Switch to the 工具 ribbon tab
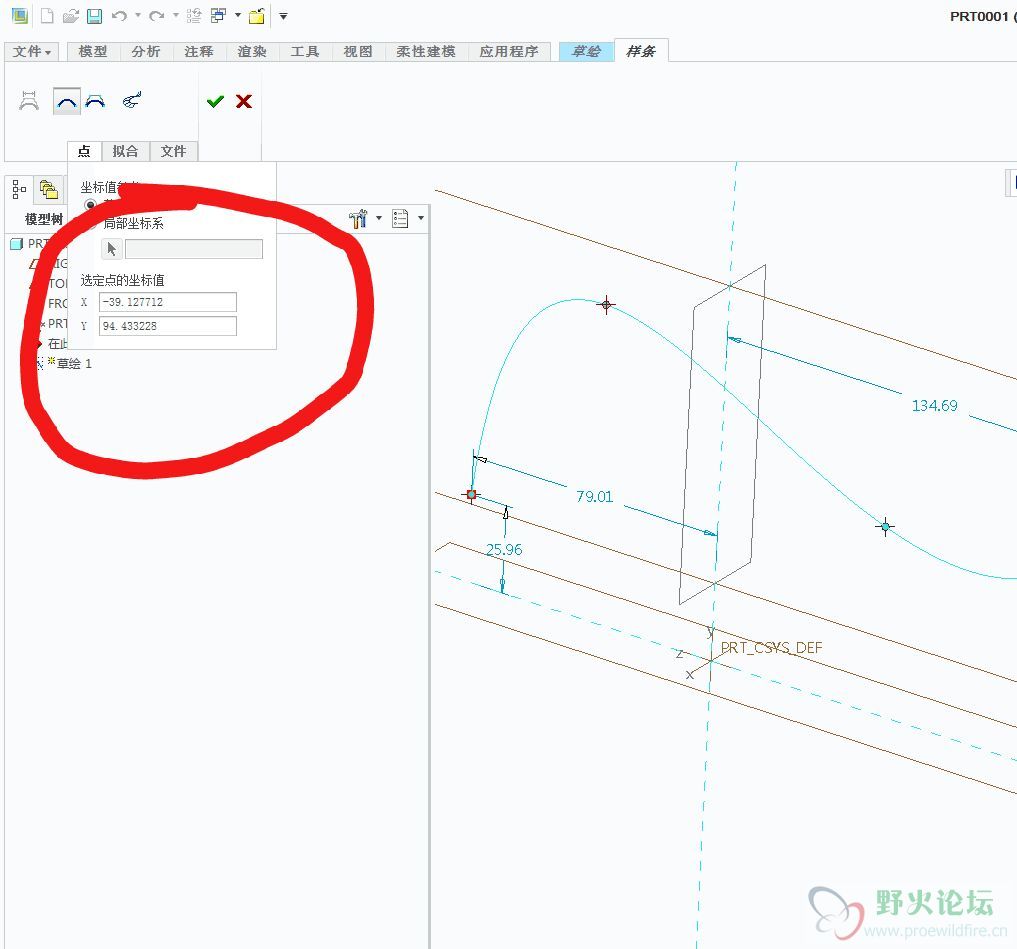Image resolution: width=1017 pixels, height=949 pixels. (x=305, y=51)
